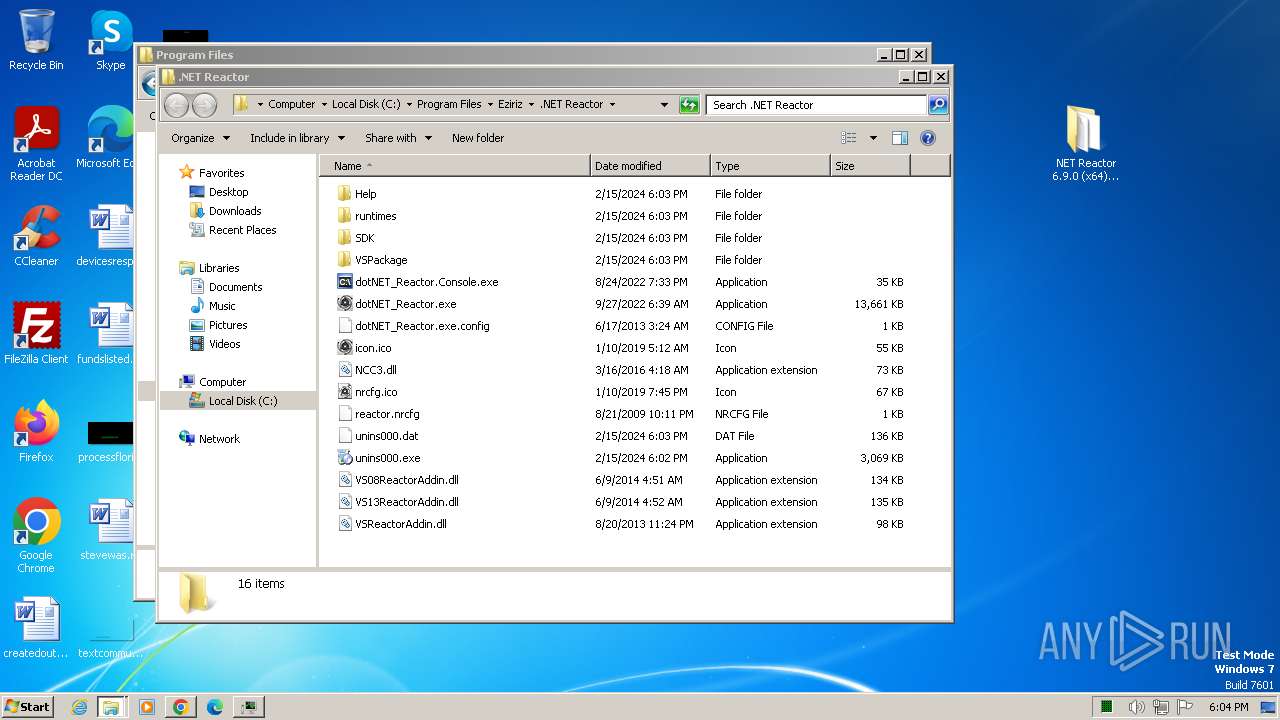Click Eziriz in address breadcrumb
1280x720 pixels.
[510, 105]
